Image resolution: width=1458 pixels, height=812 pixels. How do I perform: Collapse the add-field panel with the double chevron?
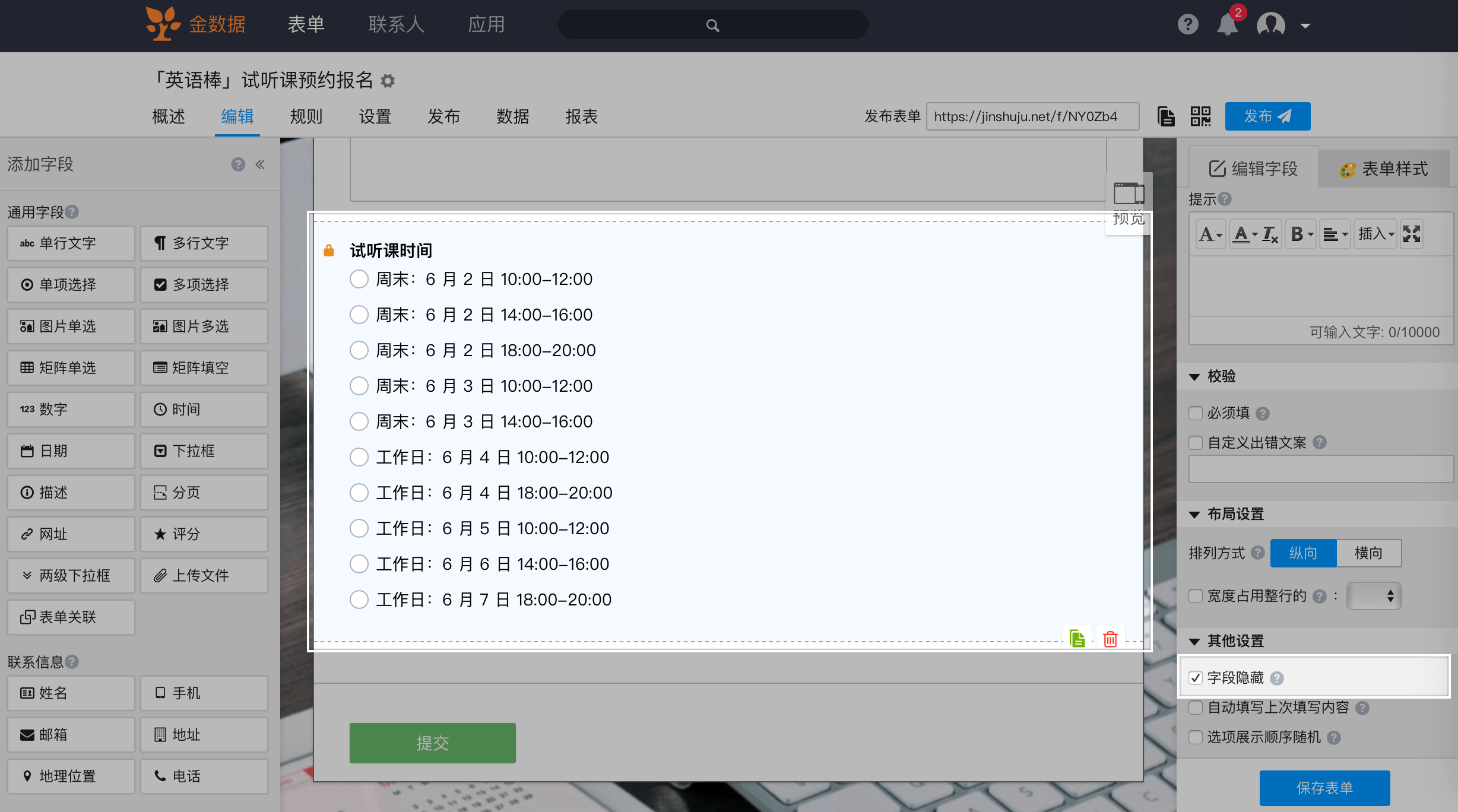pos(260,164)
